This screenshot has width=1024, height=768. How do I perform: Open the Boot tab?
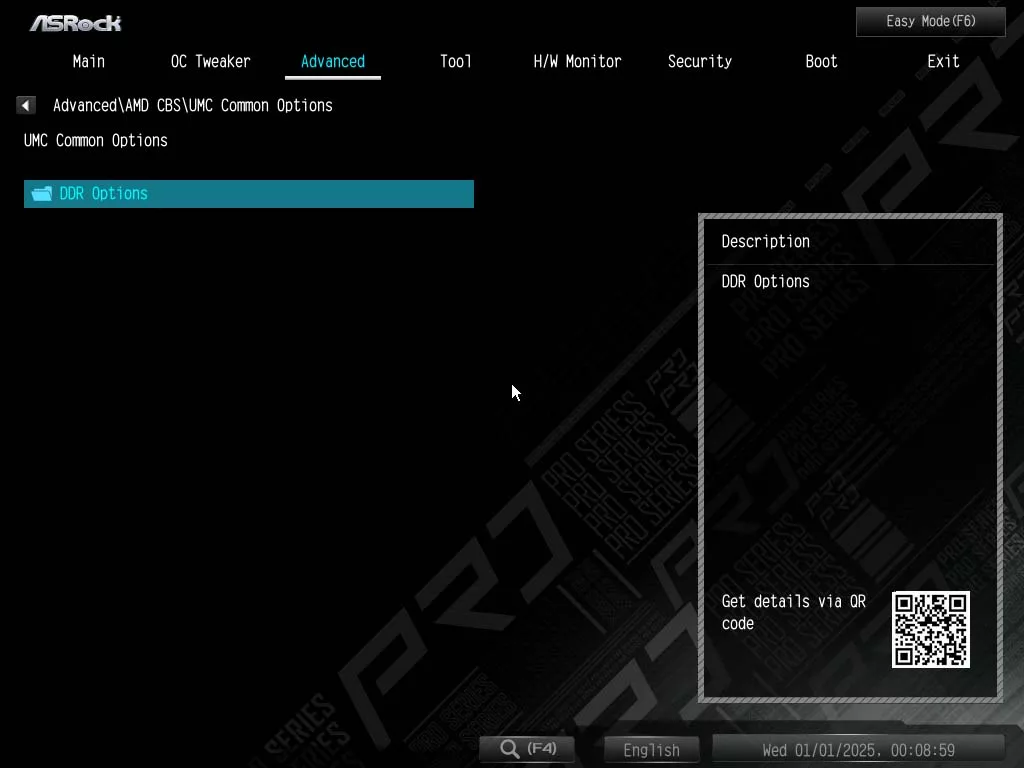pyautogui.click(x=821, y=61)
